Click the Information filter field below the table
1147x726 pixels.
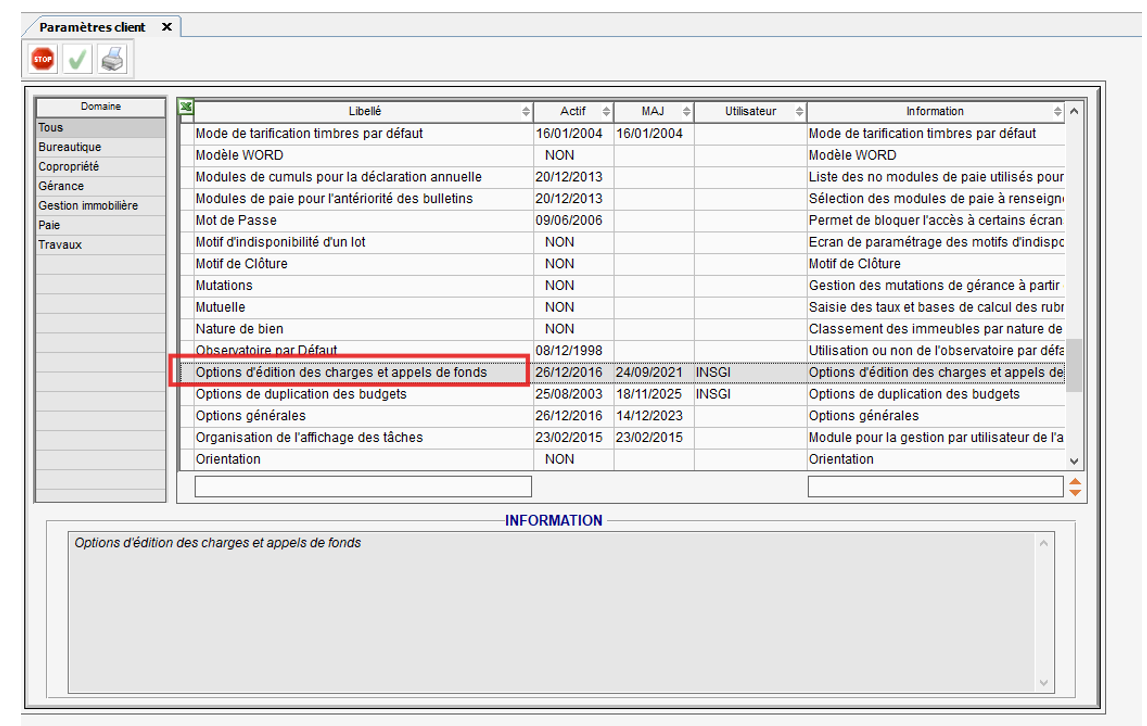tap(935, 487)
